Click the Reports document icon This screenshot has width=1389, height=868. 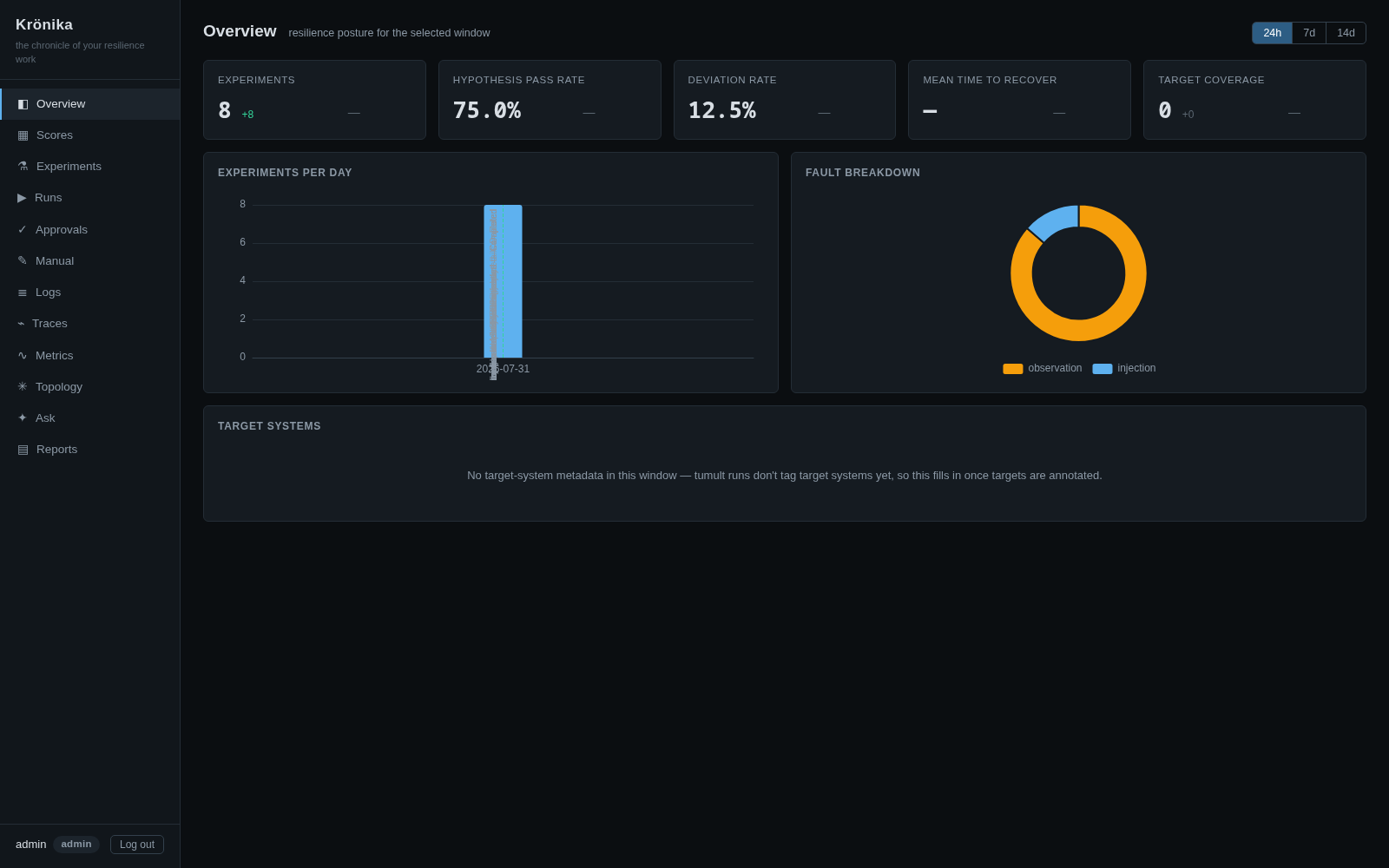23,450
